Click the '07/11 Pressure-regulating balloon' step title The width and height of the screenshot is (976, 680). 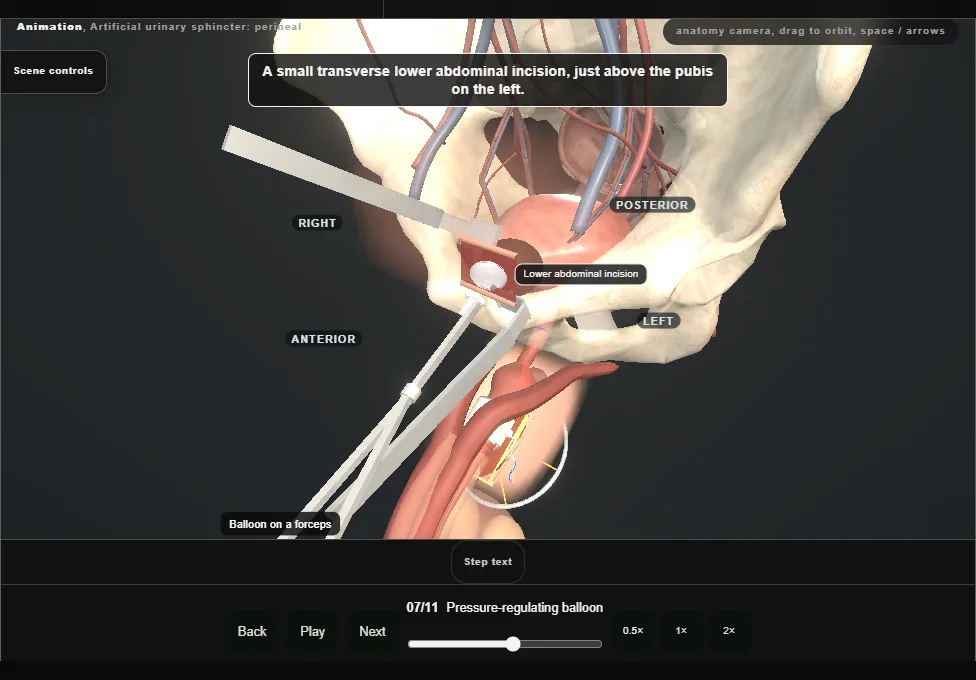(504, 608)
